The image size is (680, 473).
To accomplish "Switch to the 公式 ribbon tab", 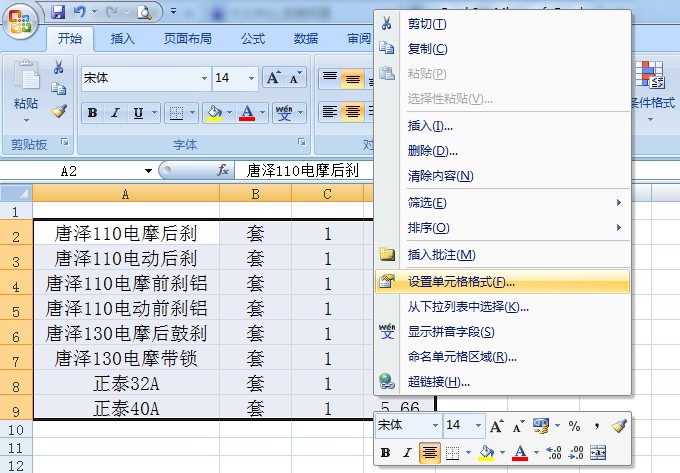I will pos(253,39).
